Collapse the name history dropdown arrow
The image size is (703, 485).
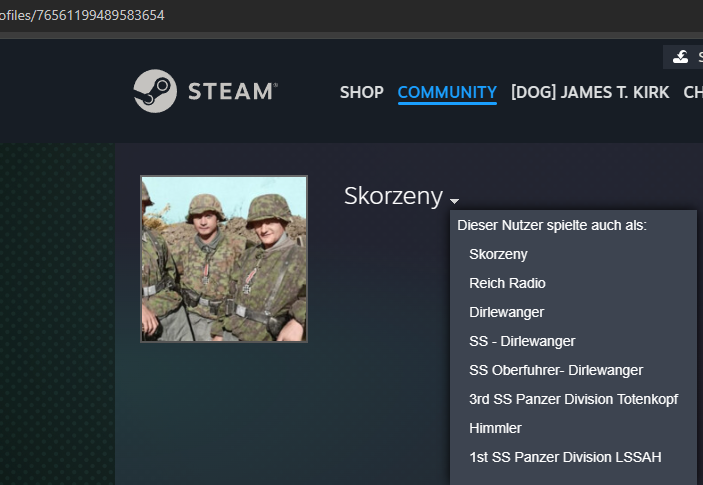454,201
